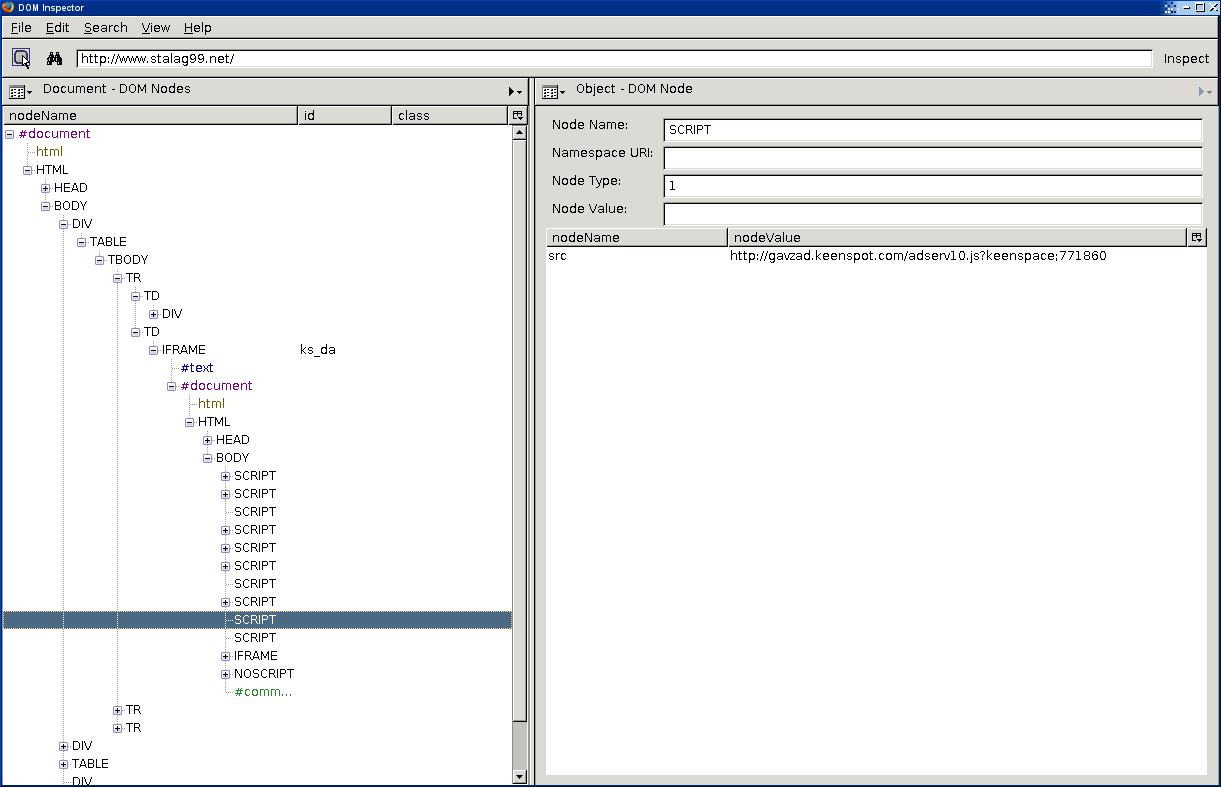Open the Object viewer list icon
1221x787 pixels.
552,92
